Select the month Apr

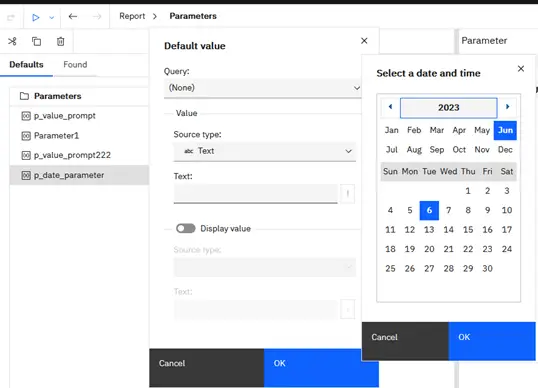pyautogui.click(x=459, y=130)
